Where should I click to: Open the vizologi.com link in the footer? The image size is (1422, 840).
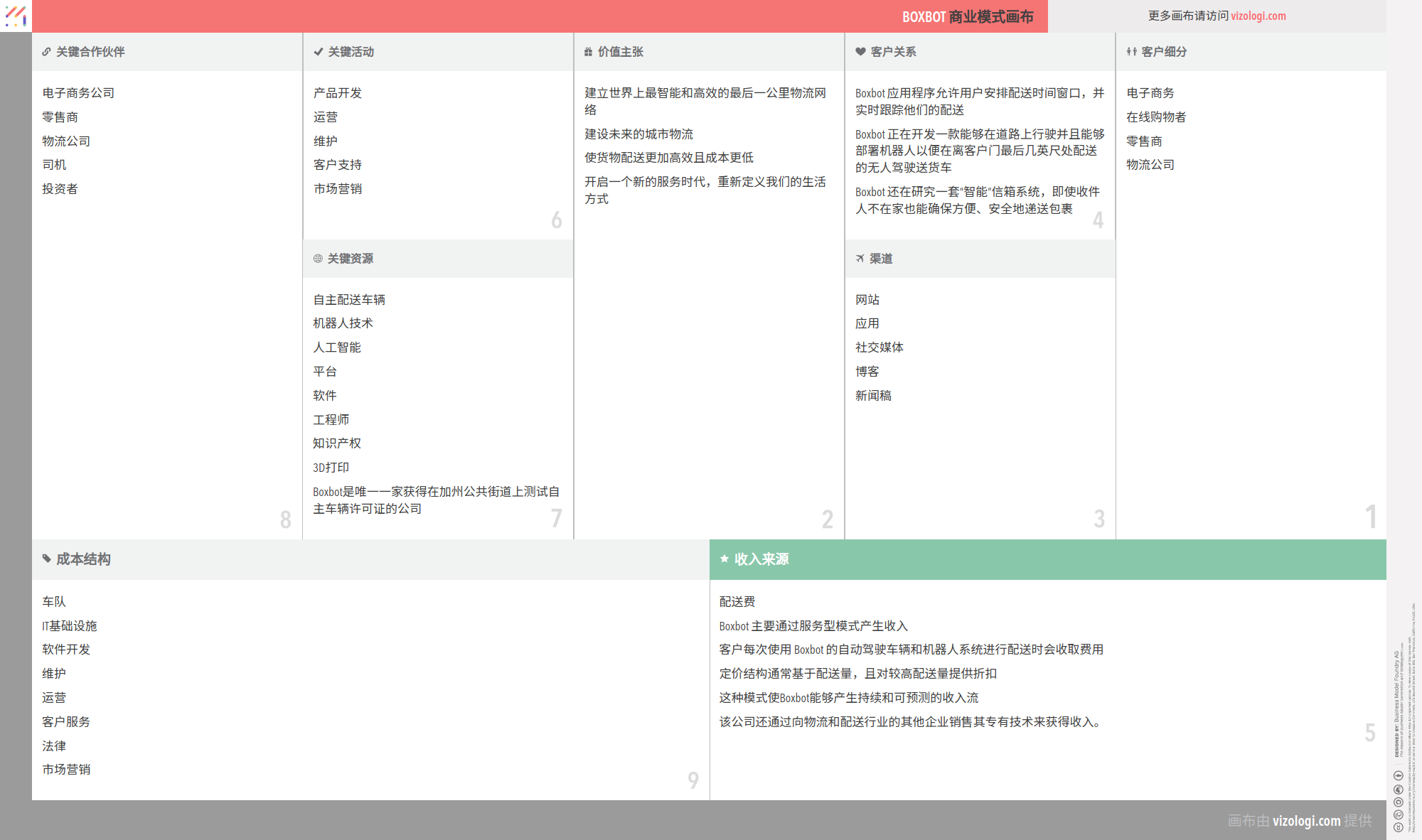click(x=1306, y=821)
